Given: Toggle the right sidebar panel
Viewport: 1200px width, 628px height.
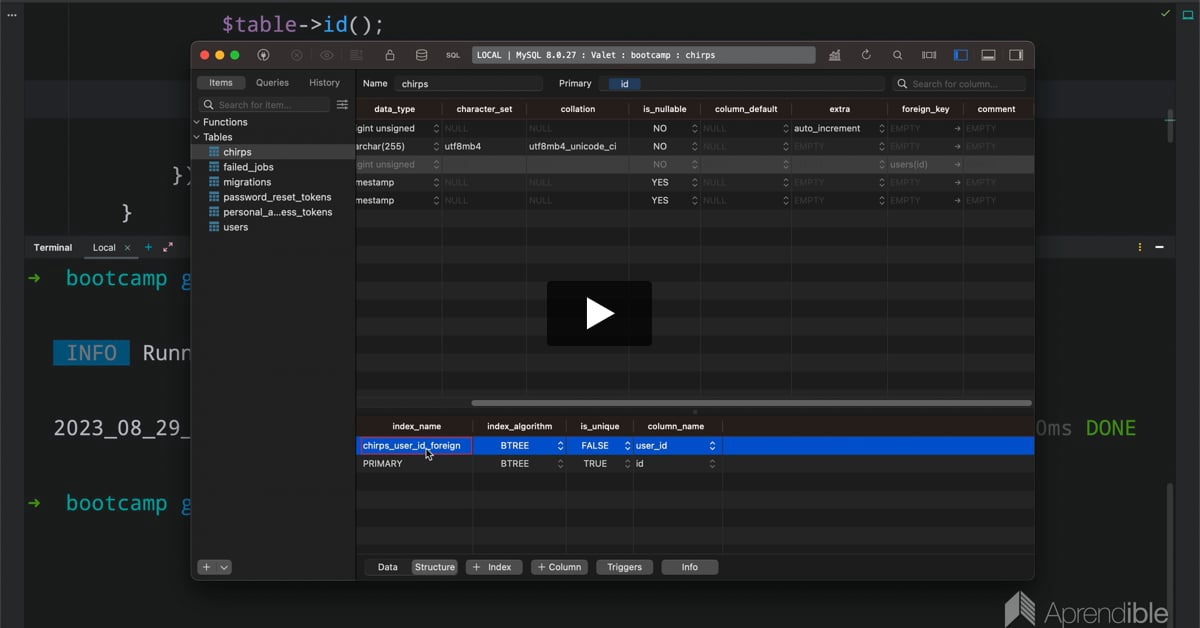Looking at the screenshot, I should [1015, 56].
